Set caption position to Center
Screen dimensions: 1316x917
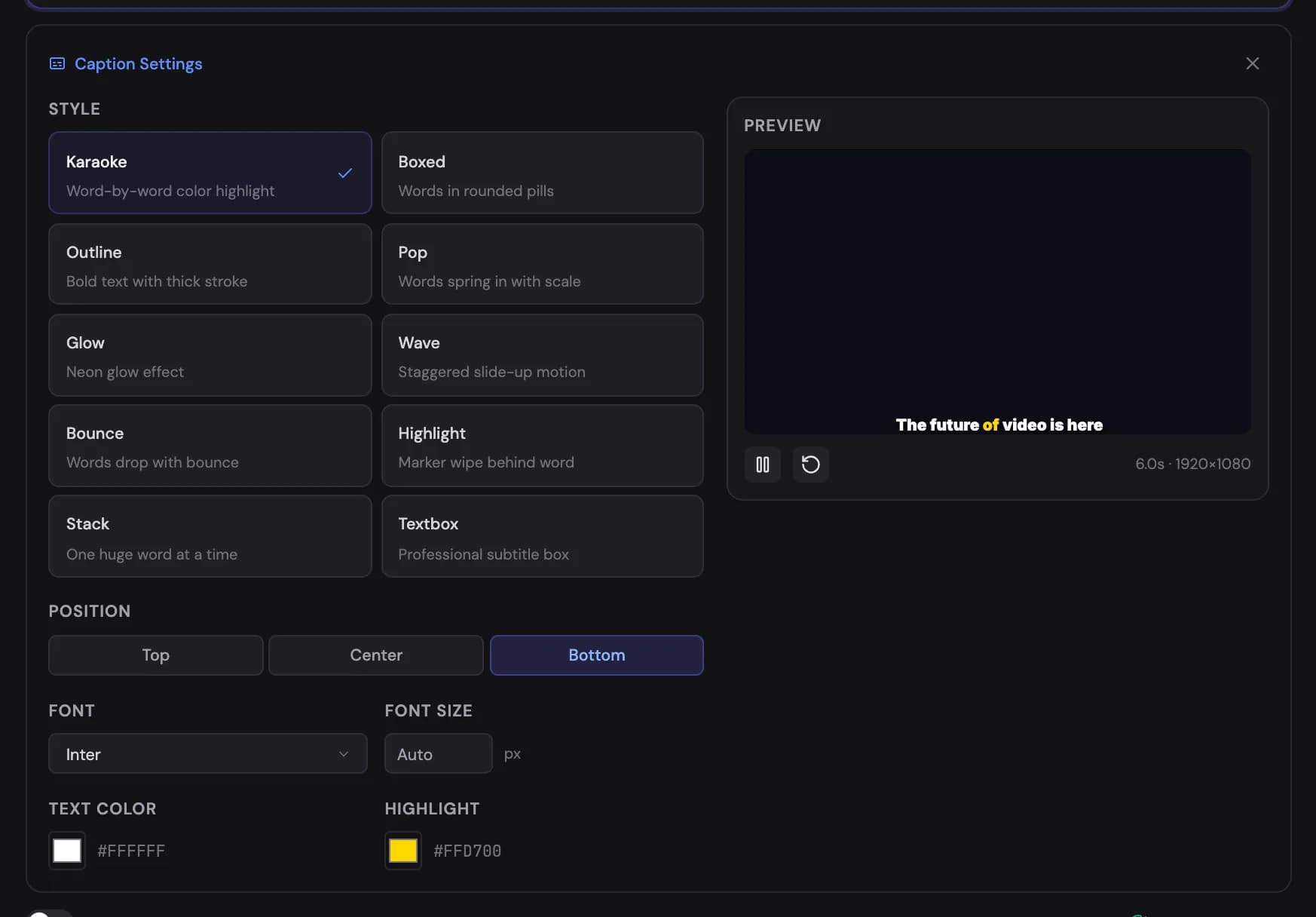point(375,655)
